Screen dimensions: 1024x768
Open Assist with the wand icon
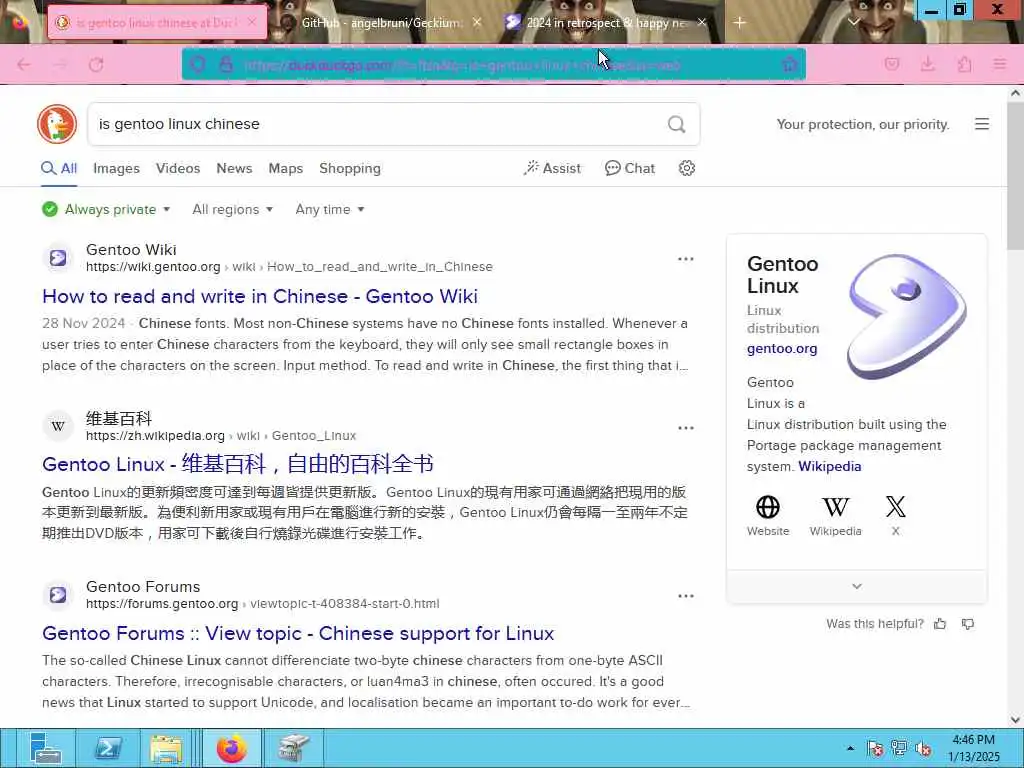(552, 168)
